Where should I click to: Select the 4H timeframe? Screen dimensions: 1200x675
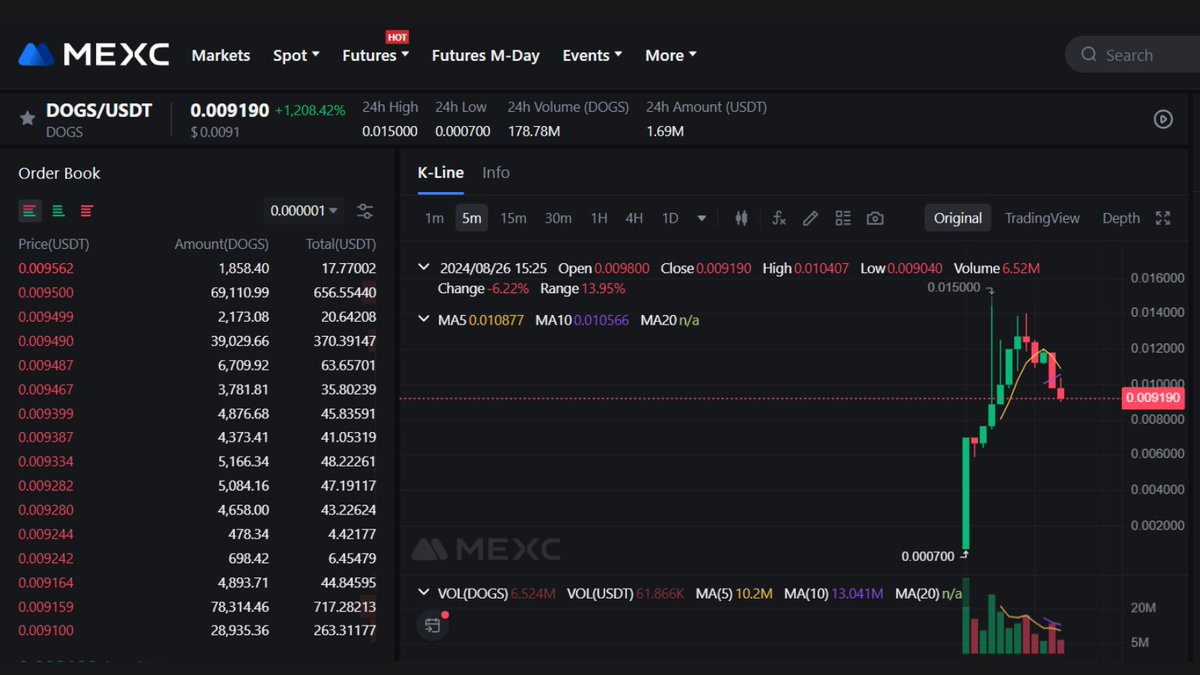[634, 218]
